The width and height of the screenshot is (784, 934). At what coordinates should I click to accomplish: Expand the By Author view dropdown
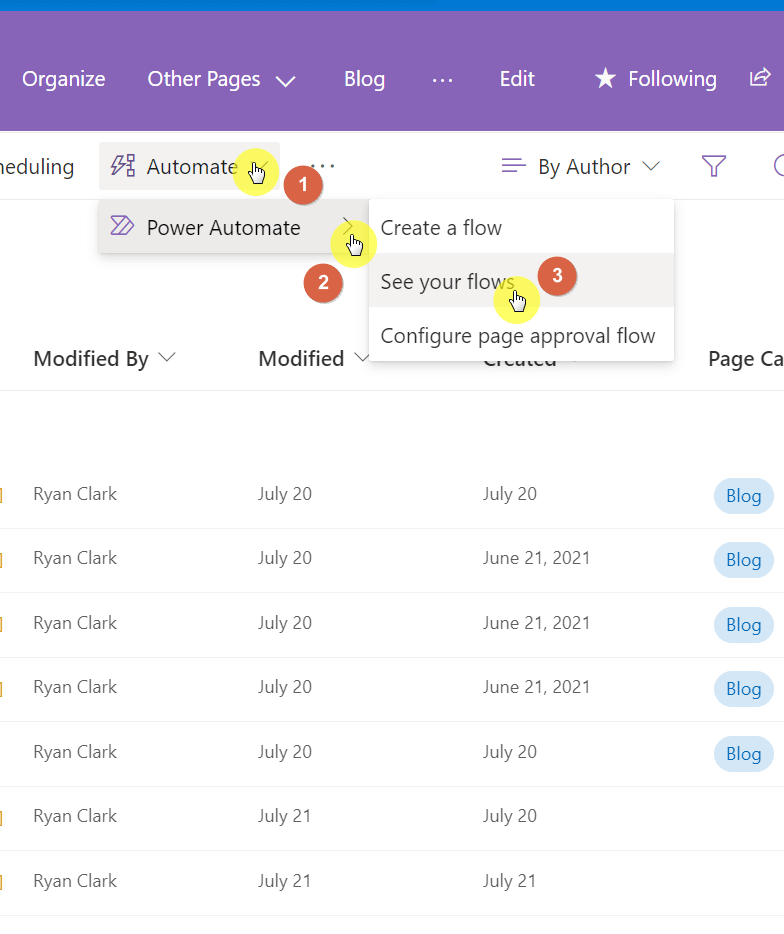click(x=651, y=166)
